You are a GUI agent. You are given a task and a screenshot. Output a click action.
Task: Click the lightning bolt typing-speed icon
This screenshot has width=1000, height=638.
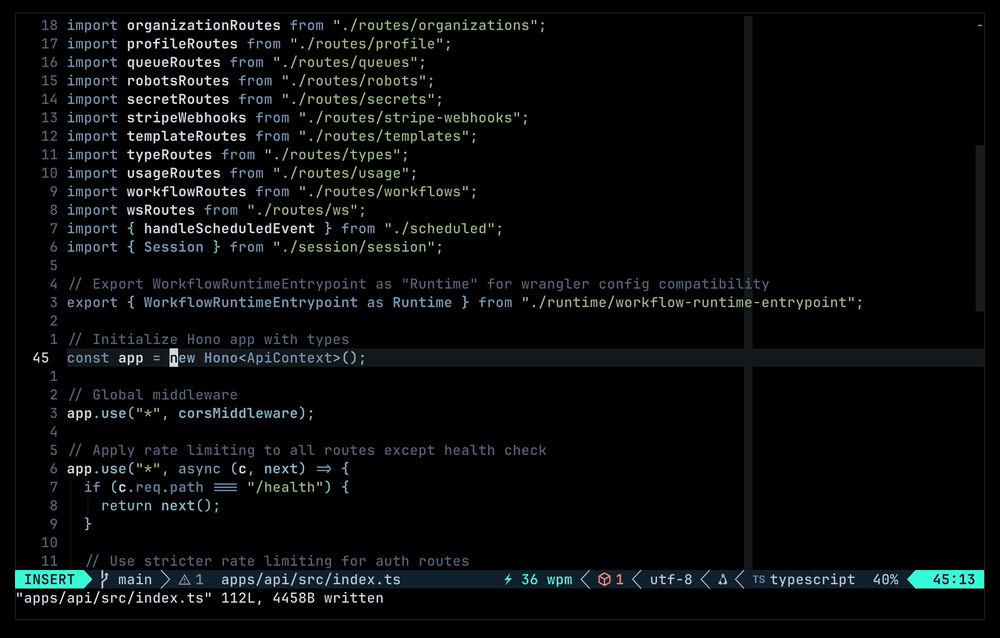pyautogui.click(x=510, y=579)
